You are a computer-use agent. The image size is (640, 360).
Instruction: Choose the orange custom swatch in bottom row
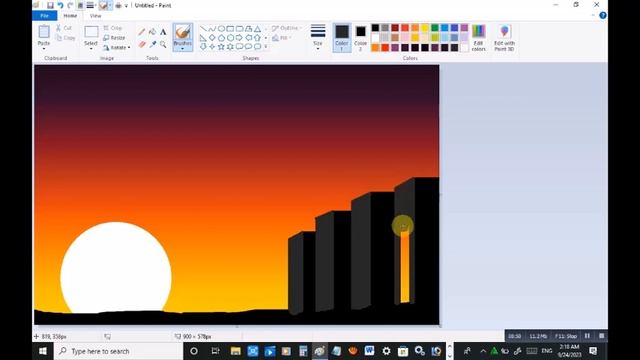pos(375,48)
